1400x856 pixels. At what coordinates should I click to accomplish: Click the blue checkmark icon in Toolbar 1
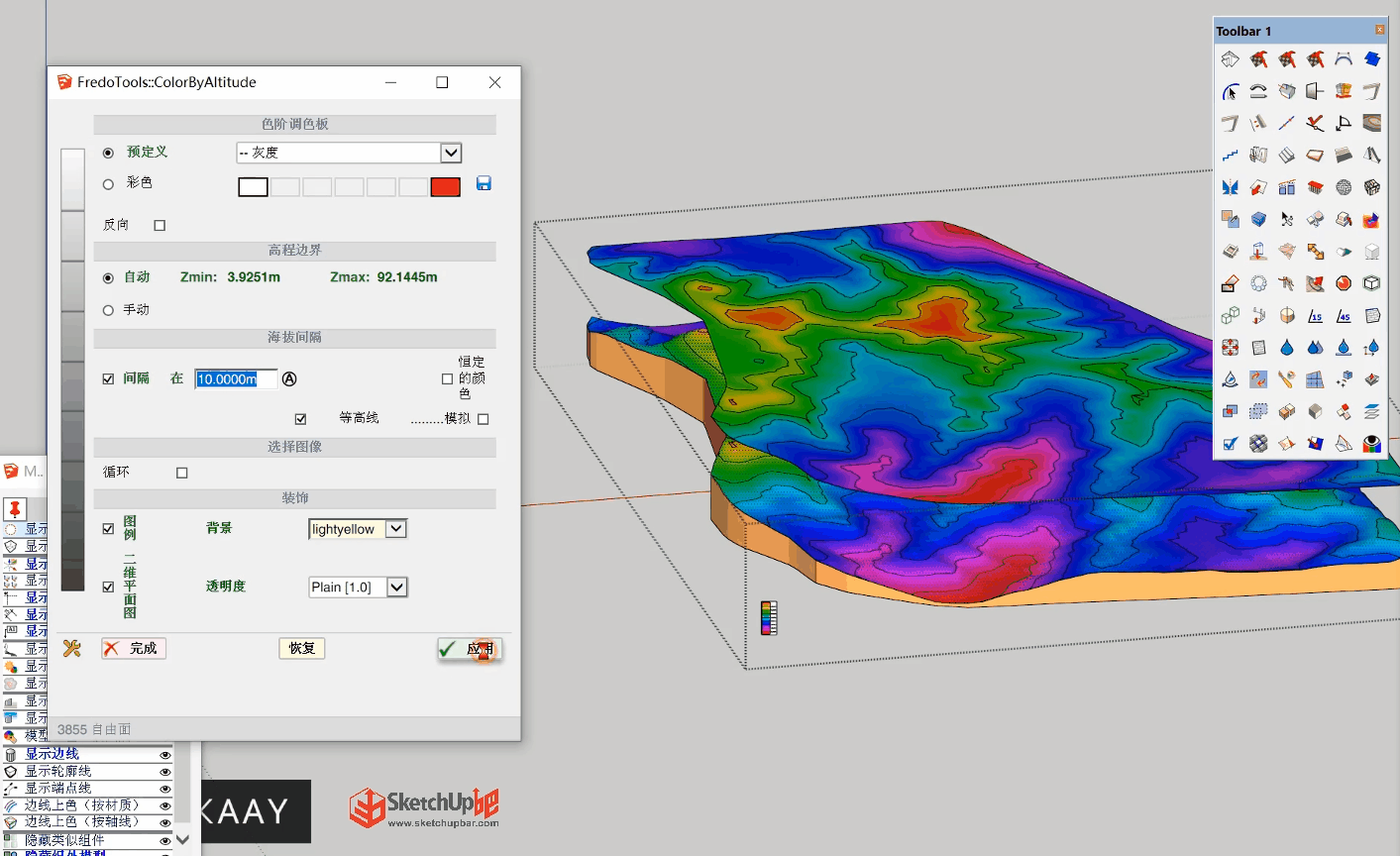tap(1230, 444)
